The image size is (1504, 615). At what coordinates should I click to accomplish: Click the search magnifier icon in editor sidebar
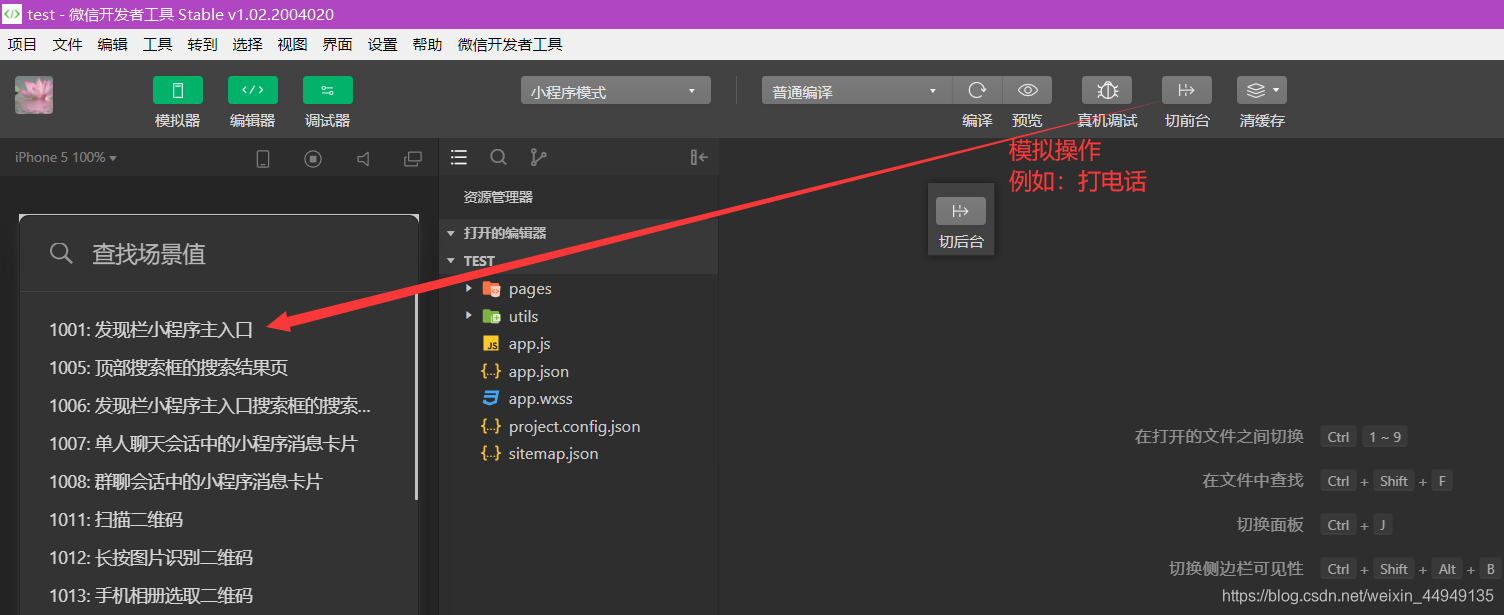coord(498,157)
